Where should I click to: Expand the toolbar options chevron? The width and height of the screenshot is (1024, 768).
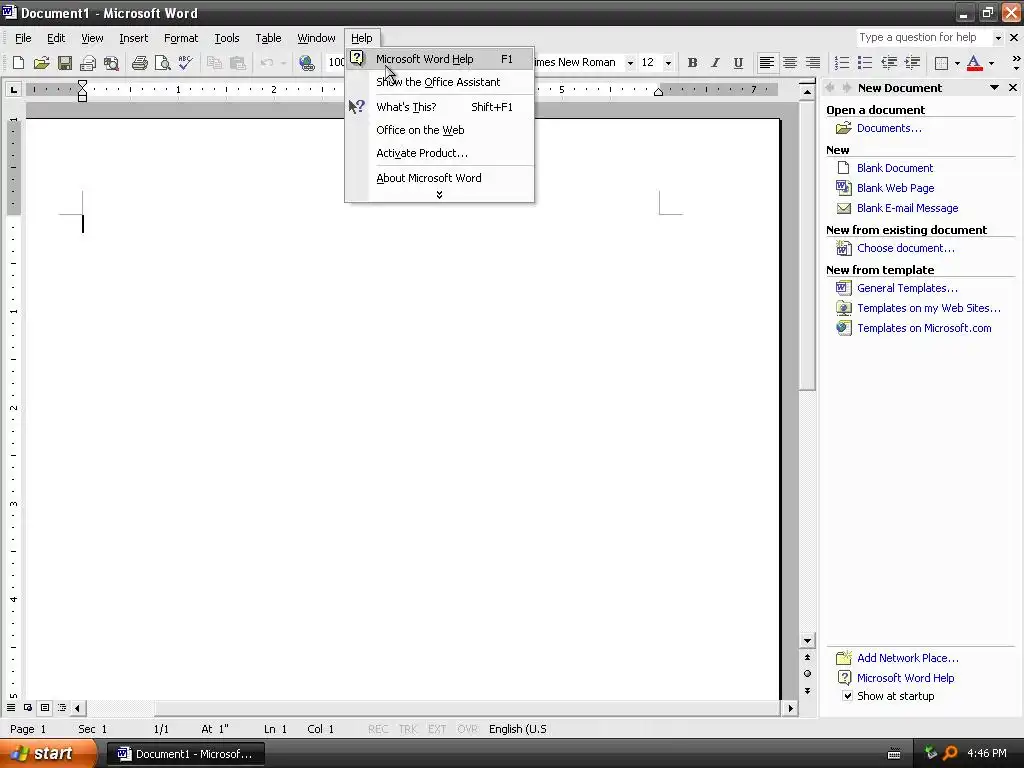tap(1016, 63)
